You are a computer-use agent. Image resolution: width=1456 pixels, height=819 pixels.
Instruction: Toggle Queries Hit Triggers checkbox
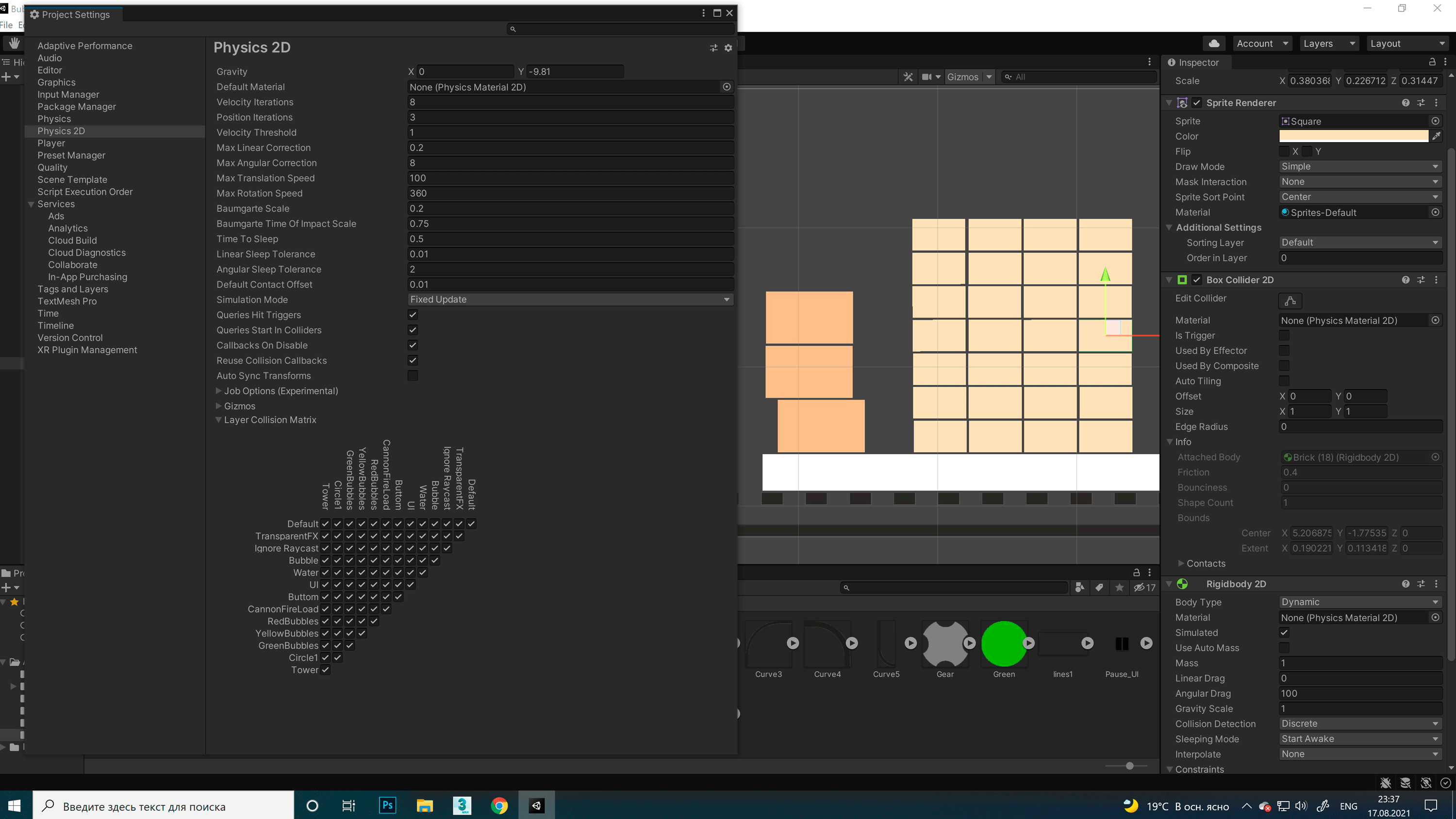pos(413,315)
